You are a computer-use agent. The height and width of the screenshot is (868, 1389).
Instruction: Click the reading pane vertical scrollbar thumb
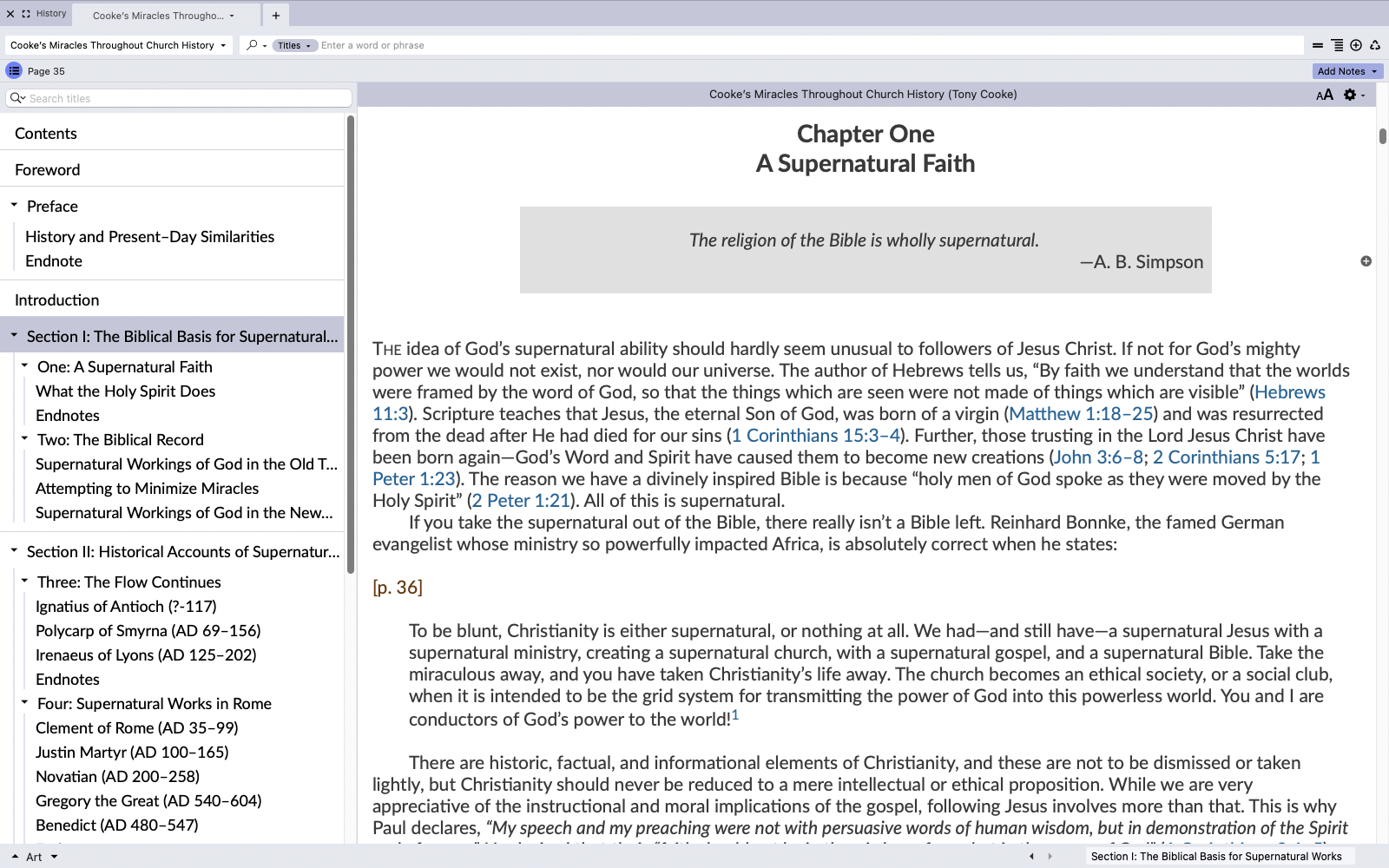pyautogui.click(x=1383, y=136)
